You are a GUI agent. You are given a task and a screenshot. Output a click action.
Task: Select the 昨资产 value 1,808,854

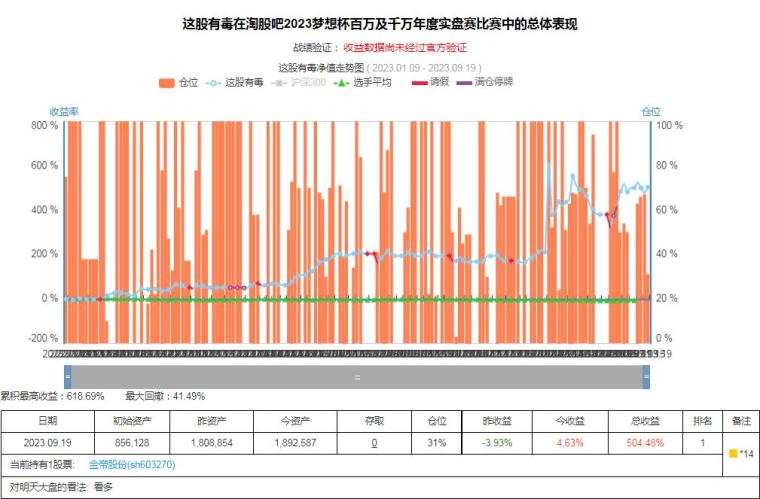pyautogui.click(x=212, y=443)
